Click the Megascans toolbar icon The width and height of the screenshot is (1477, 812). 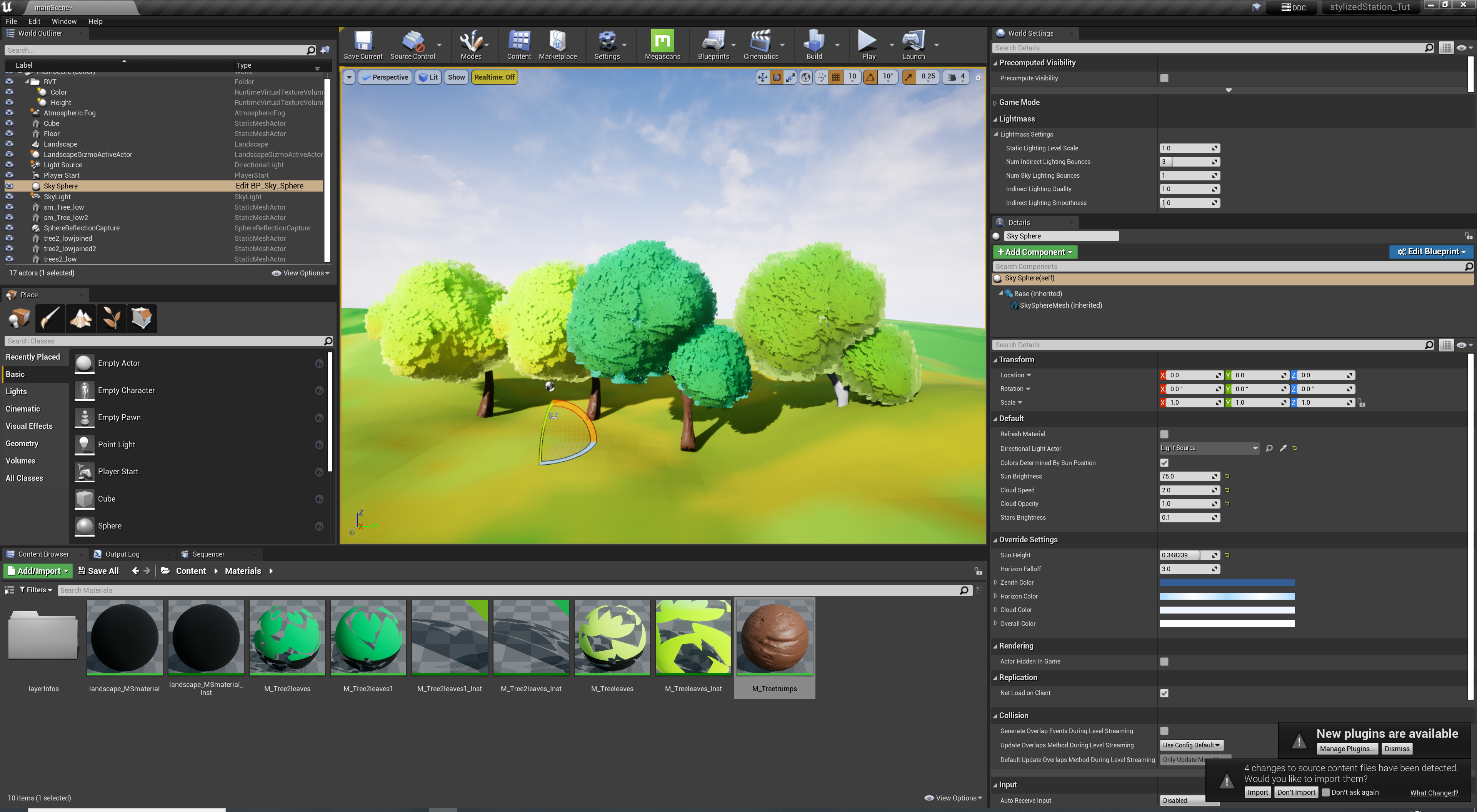[662, 41]
